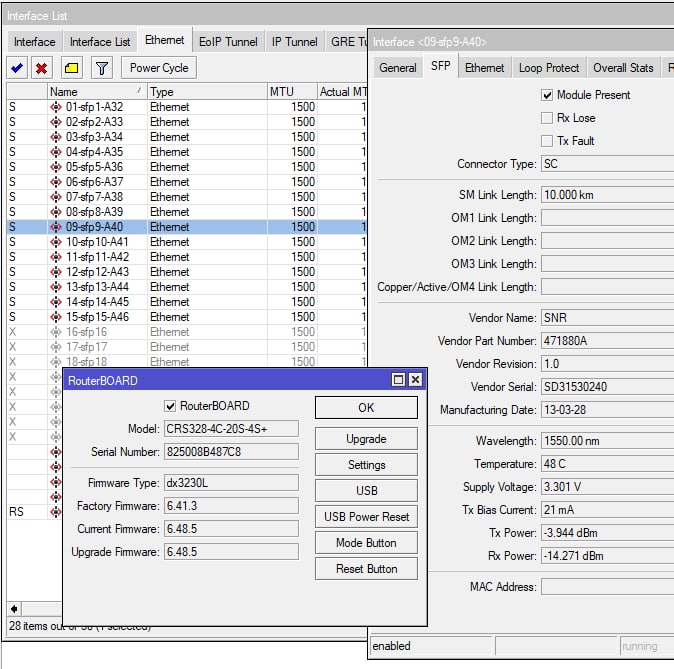Click the left scroll arrow of interface list
The height and width of the screenshot is (669, 674).
[x=14, y=609]
